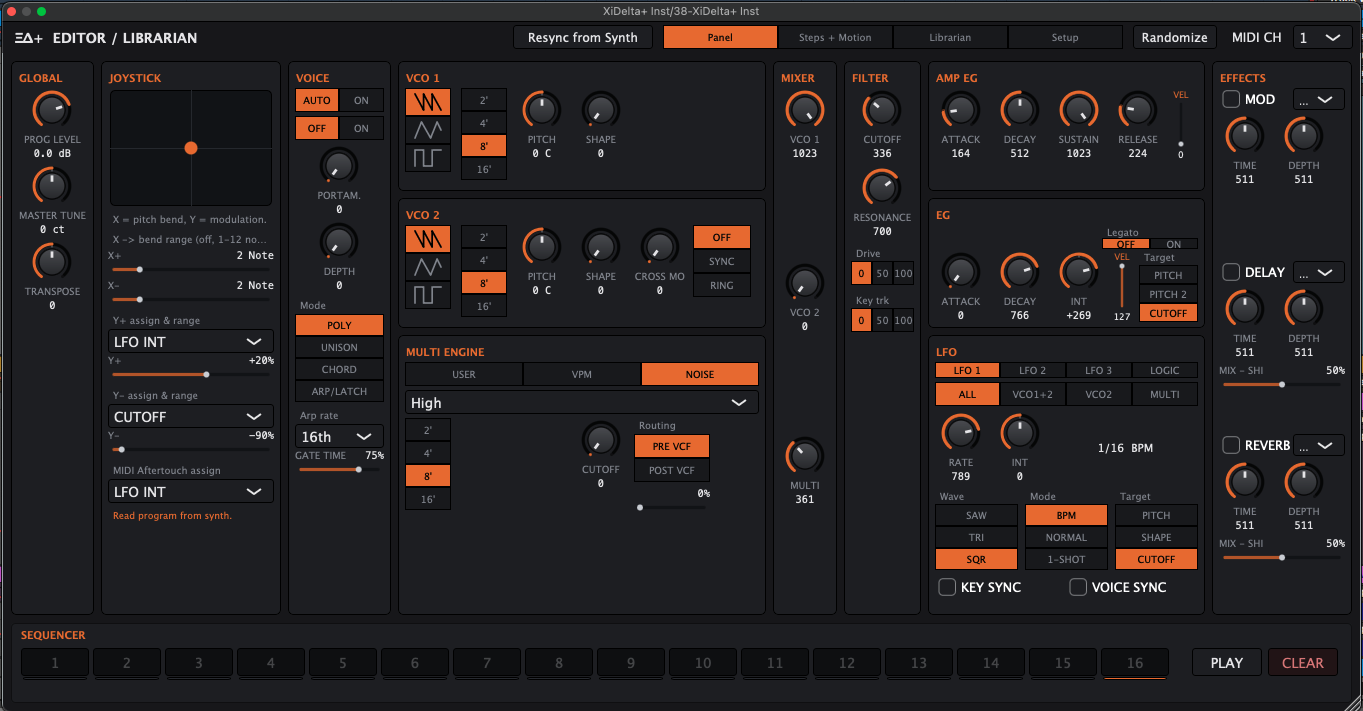1363x711 pixels.
Task: Click the Mixer MULTI level knob
Action: tap(805, 456)
